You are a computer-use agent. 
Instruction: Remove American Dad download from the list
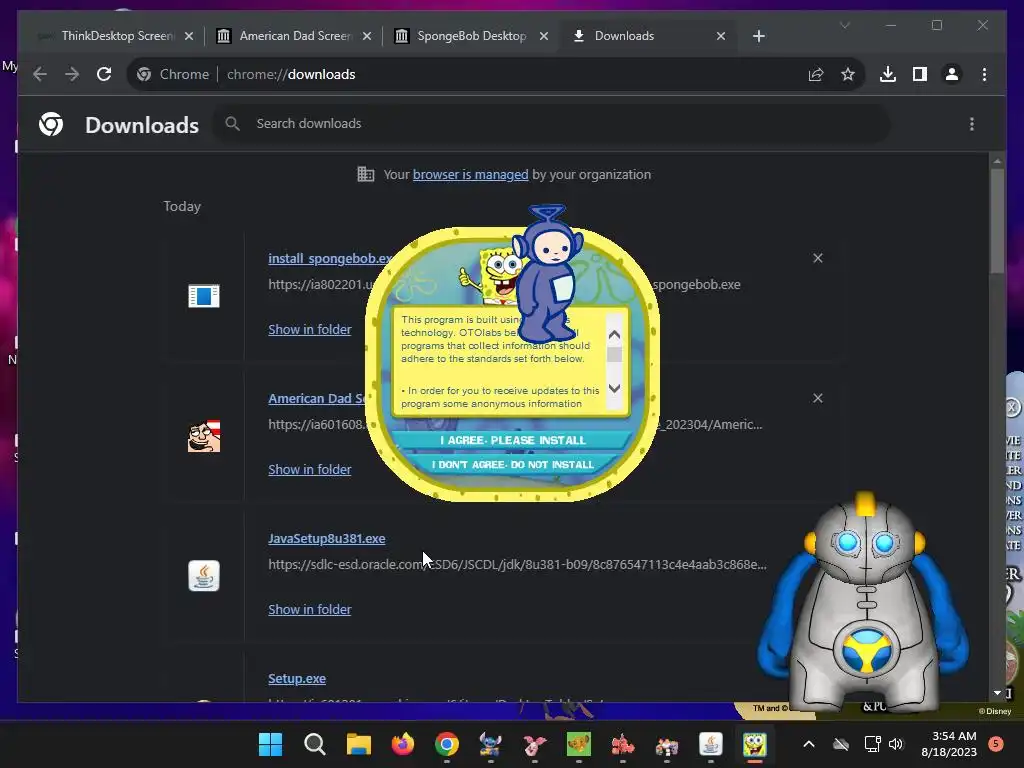coord(818,398)
